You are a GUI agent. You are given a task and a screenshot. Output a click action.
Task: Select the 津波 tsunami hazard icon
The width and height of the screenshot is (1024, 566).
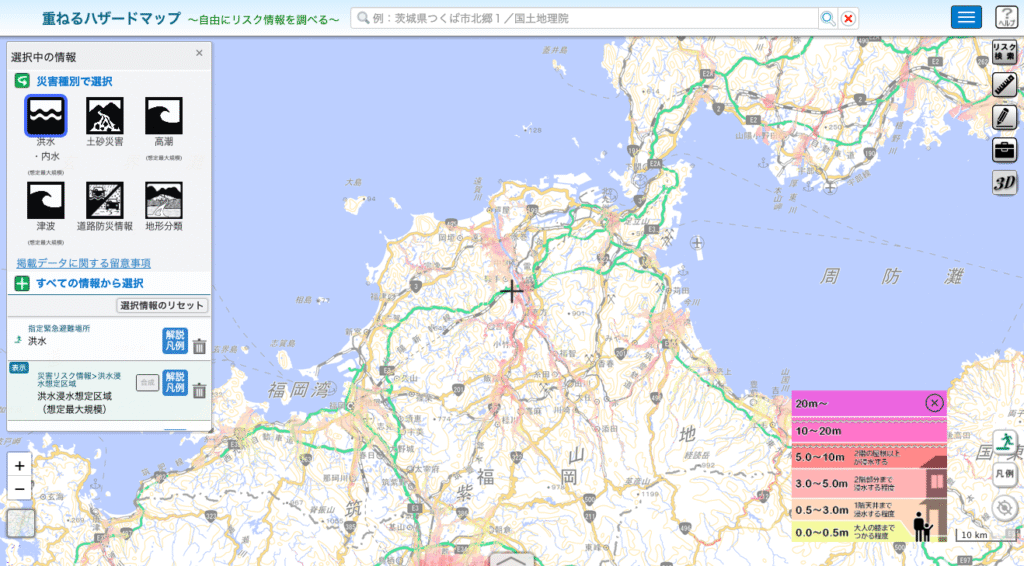coord(46,200)
